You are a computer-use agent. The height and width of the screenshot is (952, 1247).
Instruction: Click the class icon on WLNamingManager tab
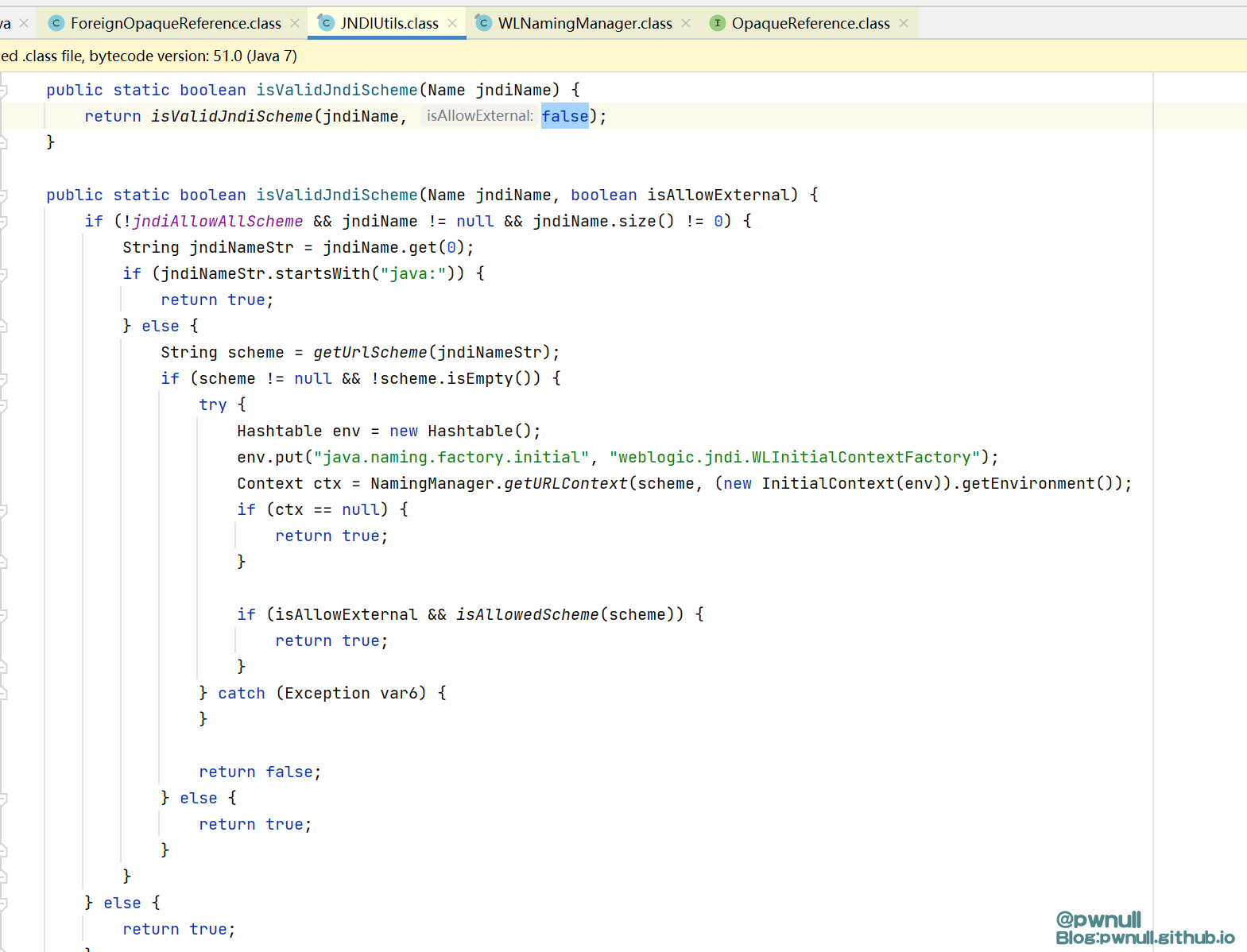coord(483,23)
